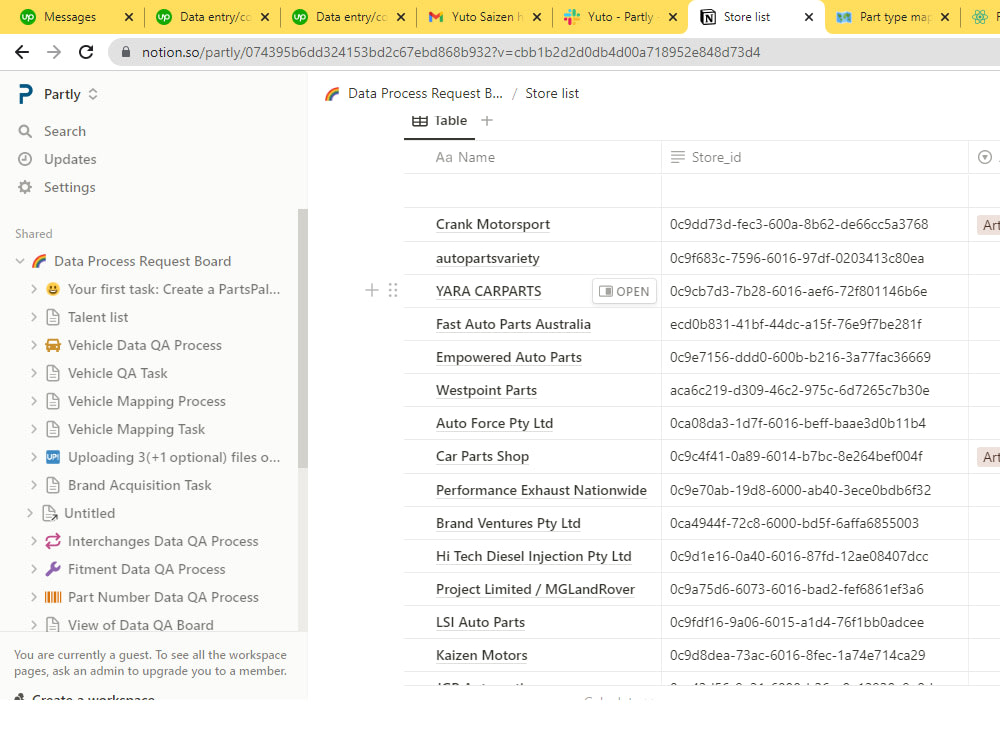This screenshot has height=750, width=1000.
Task: Open Fitment Data QA Process in sidebar
Action: pyautogui.click(x=147, y=570)
